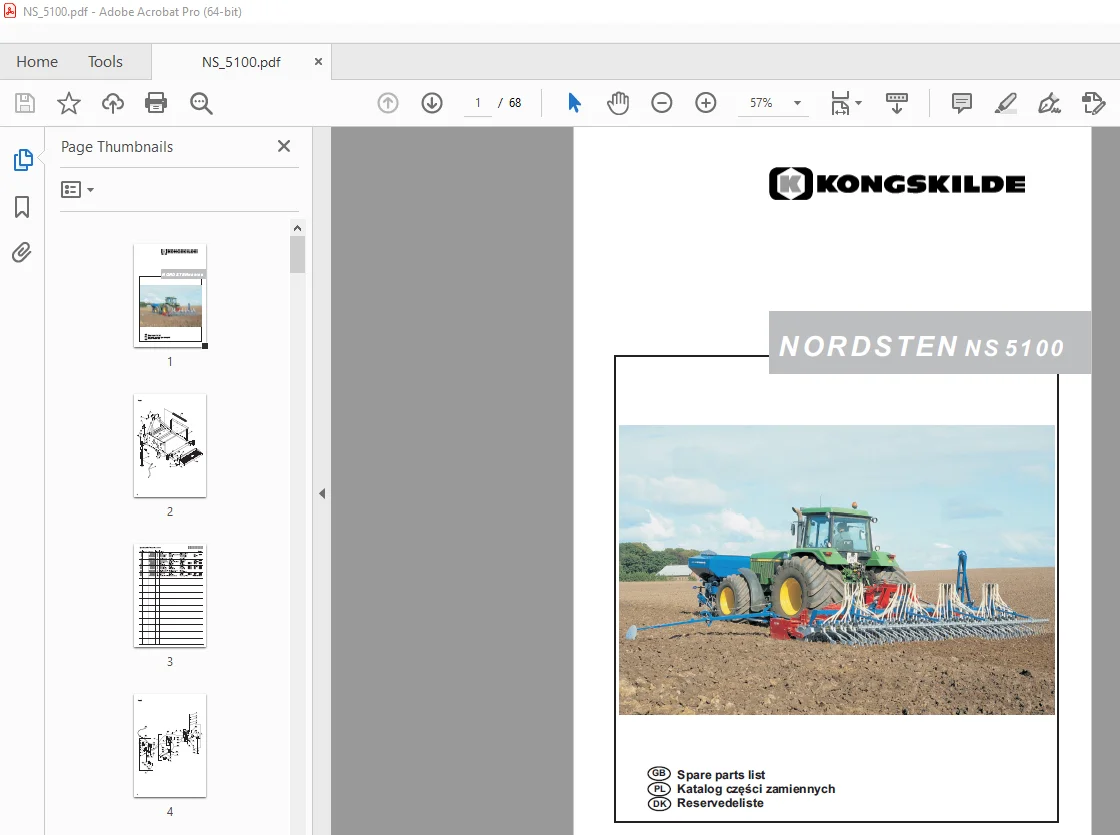
Task: Select page 4 thumbnail
Action: coord(170,746)
